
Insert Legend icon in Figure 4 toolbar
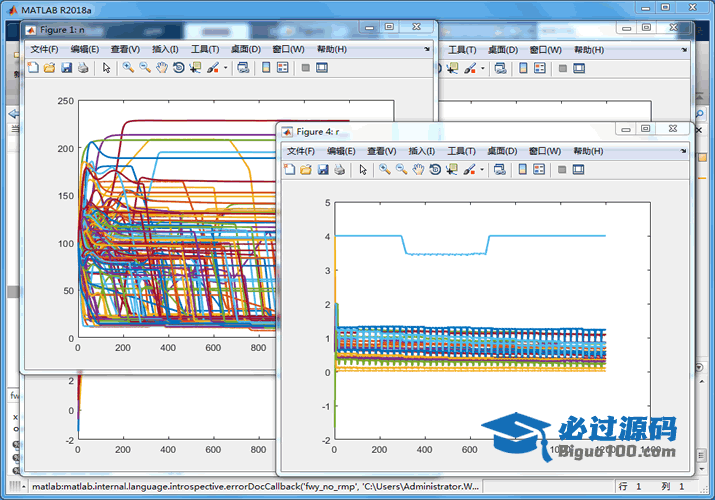pos(539,170)
